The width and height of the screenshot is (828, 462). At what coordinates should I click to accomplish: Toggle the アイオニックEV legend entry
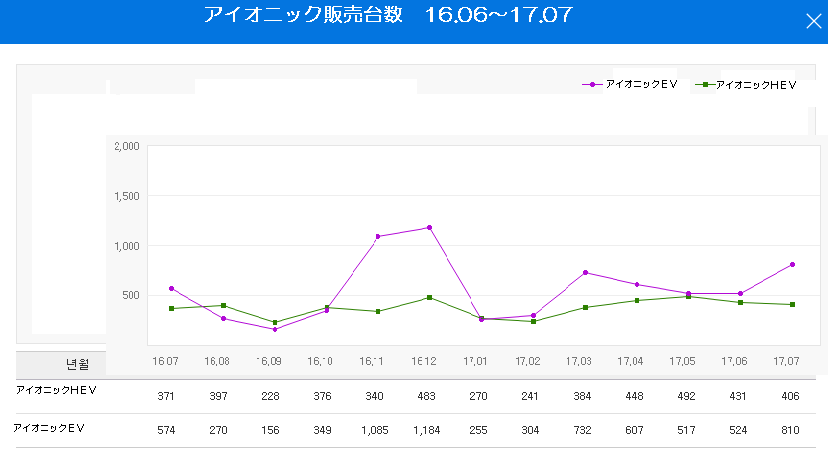pos(629,84)
